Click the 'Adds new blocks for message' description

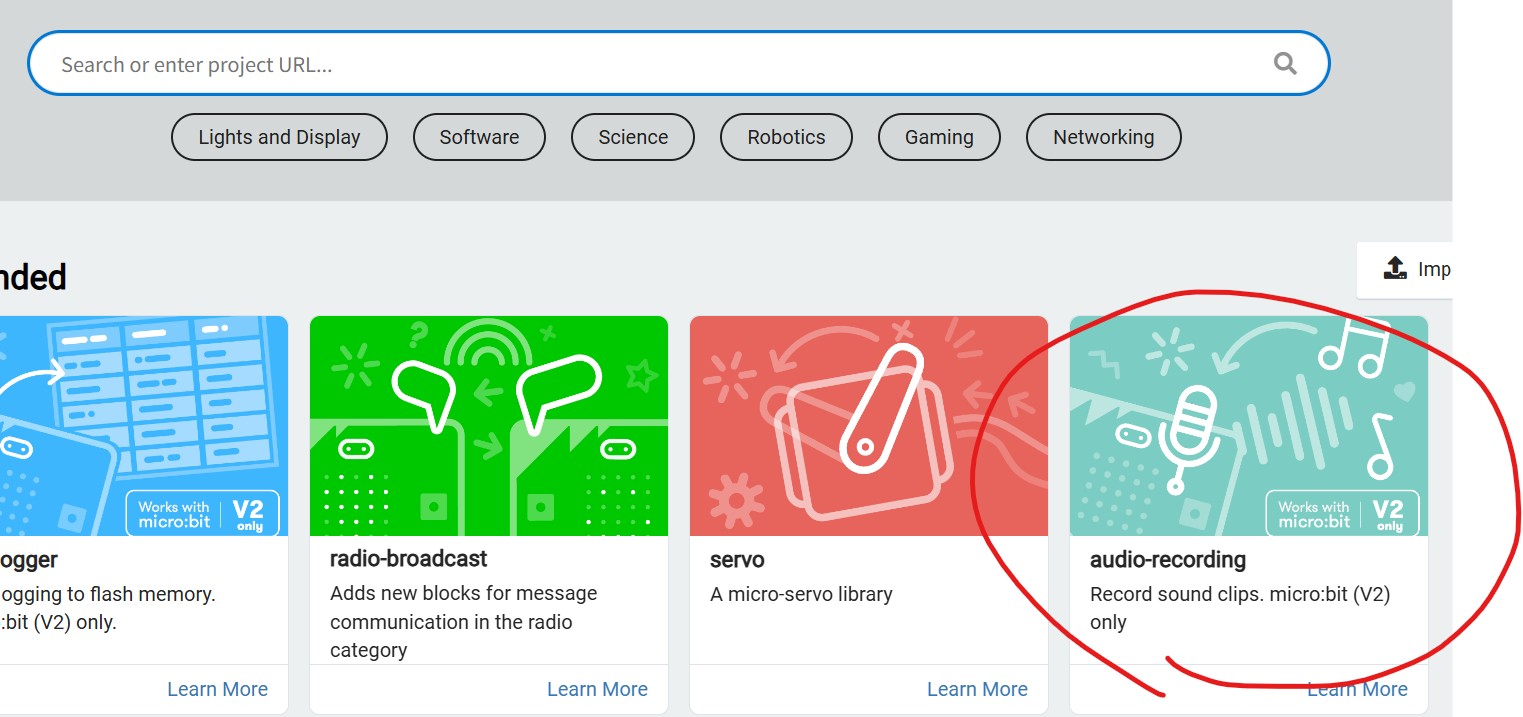464,621
